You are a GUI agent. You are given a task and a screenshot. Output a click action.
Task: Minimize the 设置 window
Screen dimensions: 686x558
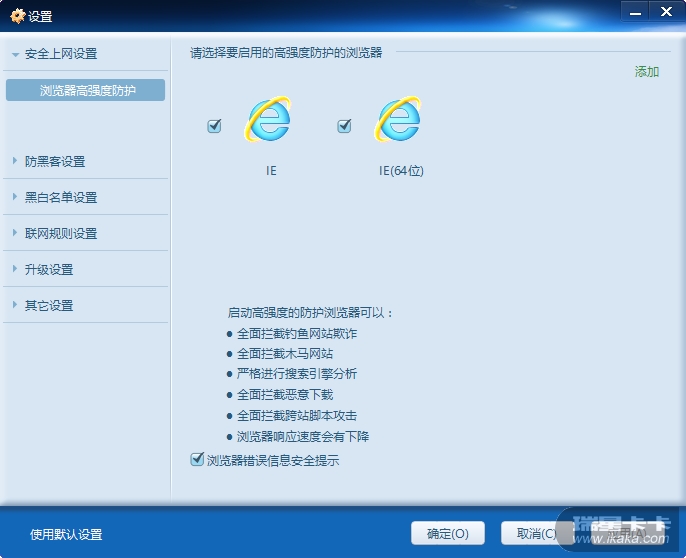pyautogui.click(x=635, y=12)
